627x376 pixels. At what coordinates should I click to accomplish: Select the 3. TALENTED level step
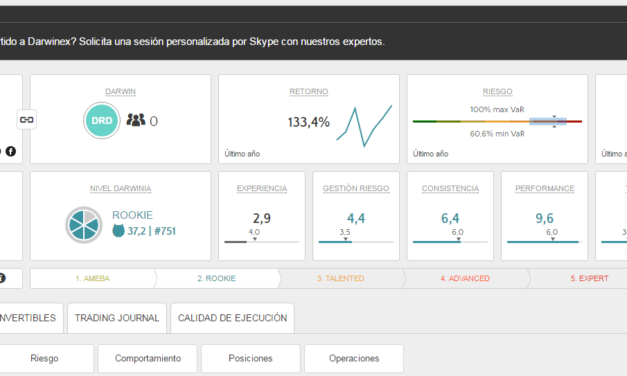point(341,278)
